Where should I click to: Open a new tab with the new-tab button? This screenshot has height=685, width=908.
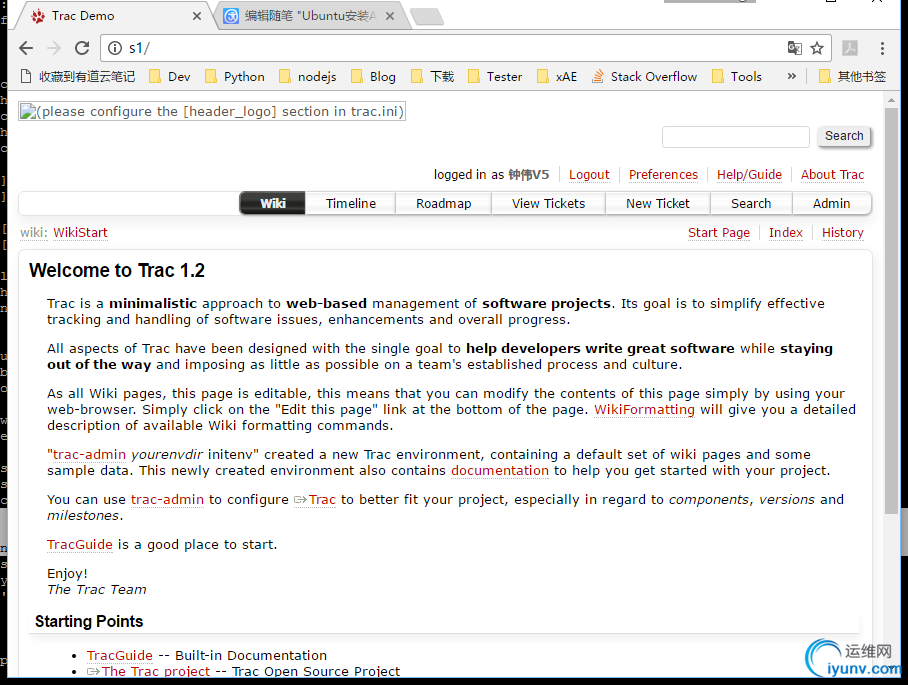click(x=427, y=17)
